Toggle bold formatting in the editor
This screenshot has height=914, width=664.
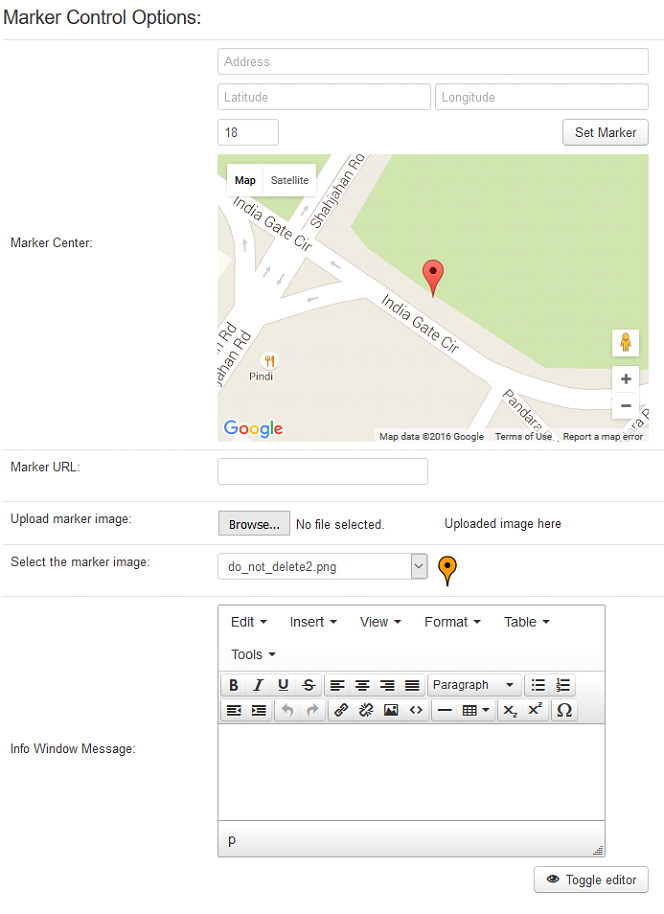233,685
